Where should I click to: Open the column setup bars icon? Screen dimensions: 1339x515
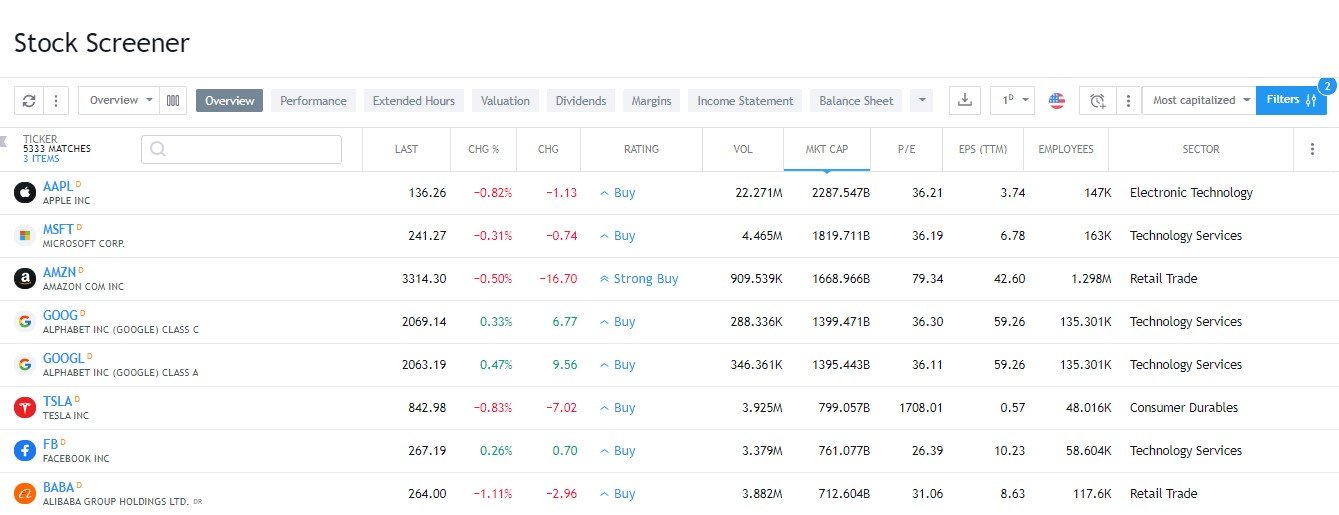coord(173,101)
